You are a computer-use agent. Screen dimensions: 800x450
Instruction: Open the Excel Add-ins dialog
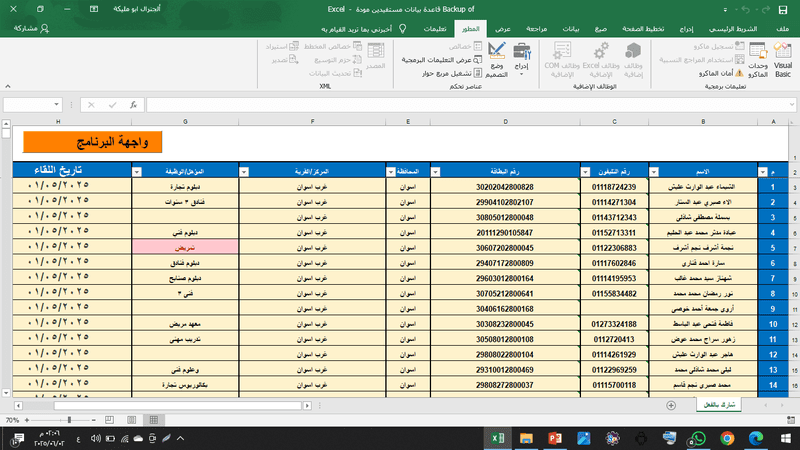600,60
